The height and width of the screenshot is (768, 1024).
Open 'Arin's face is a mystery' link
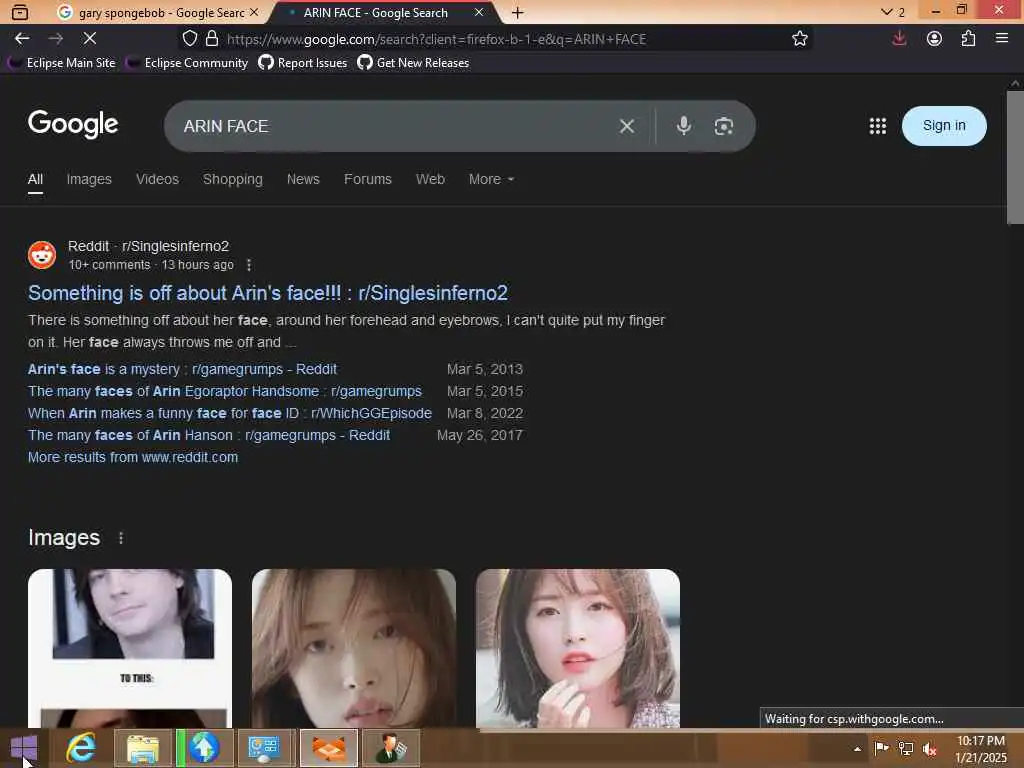[182, 369]
